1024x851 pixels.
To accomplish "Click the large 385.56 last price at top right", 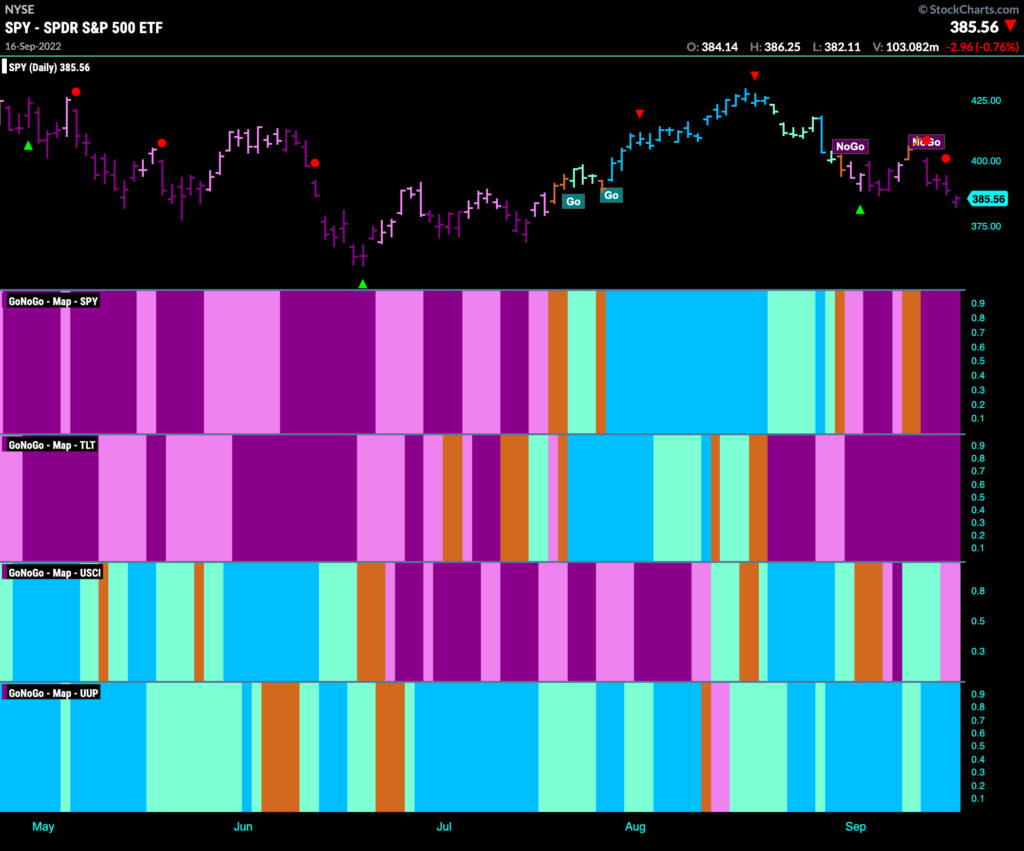I will tap(974, 27).
